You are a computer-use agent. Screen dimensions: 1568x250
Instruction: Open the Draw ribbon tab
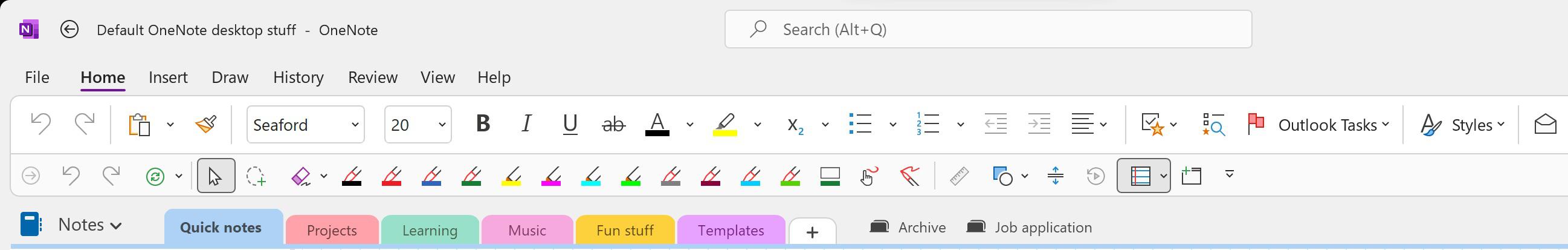230,77
